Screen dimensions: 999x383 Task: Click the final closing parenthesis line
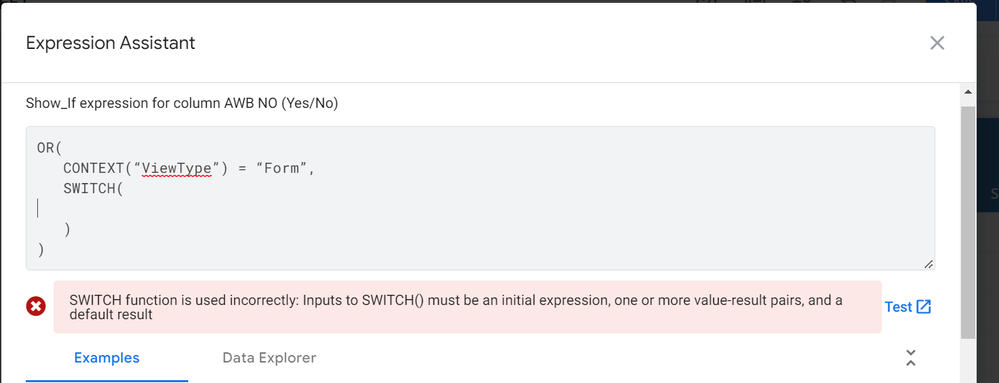tap(41, 250)
